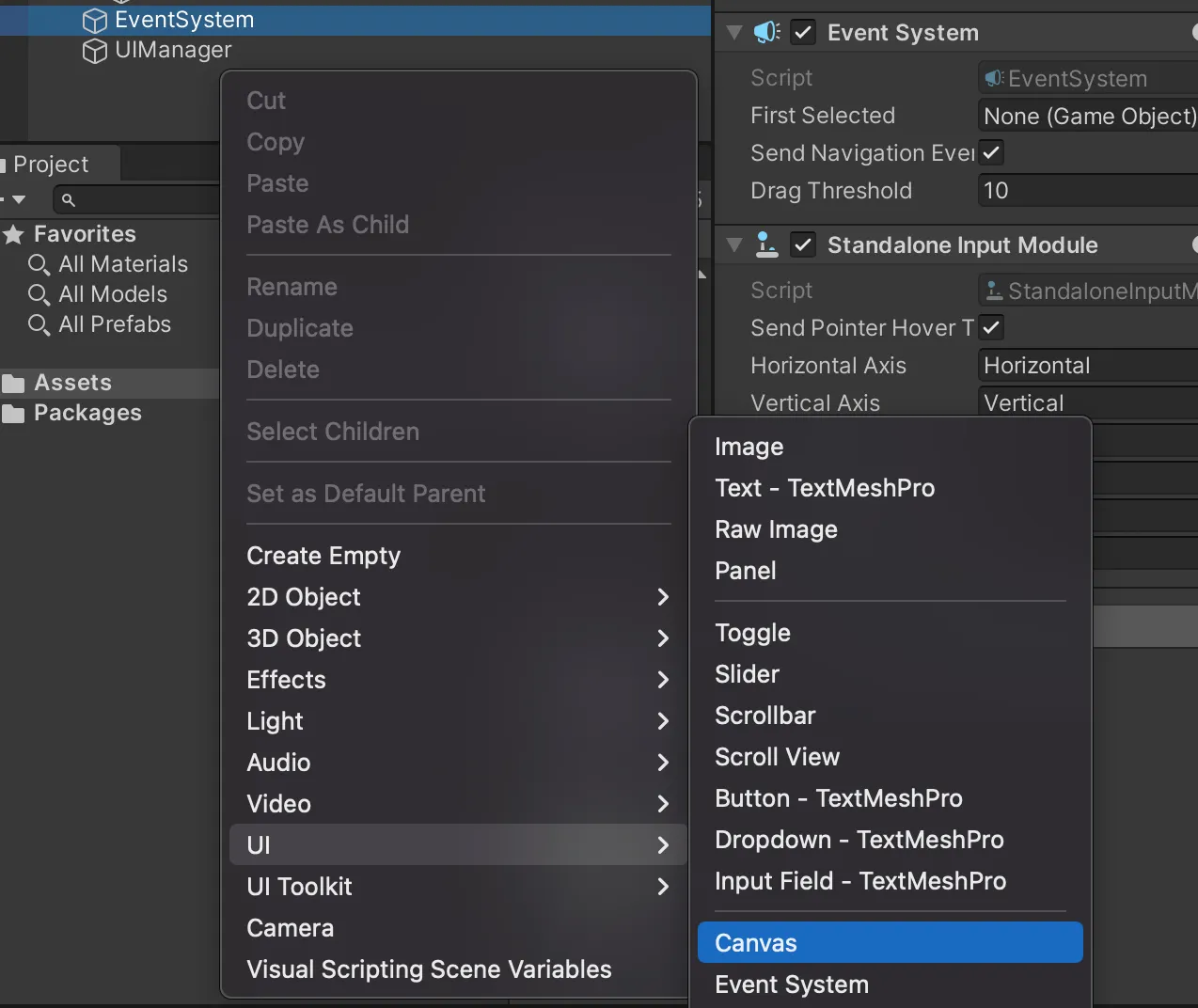Image resolution: width=1198 pixels, height=1008 pixels.
Task: Click the magnifier icon in Project search bar
Action: coord(67,199)
